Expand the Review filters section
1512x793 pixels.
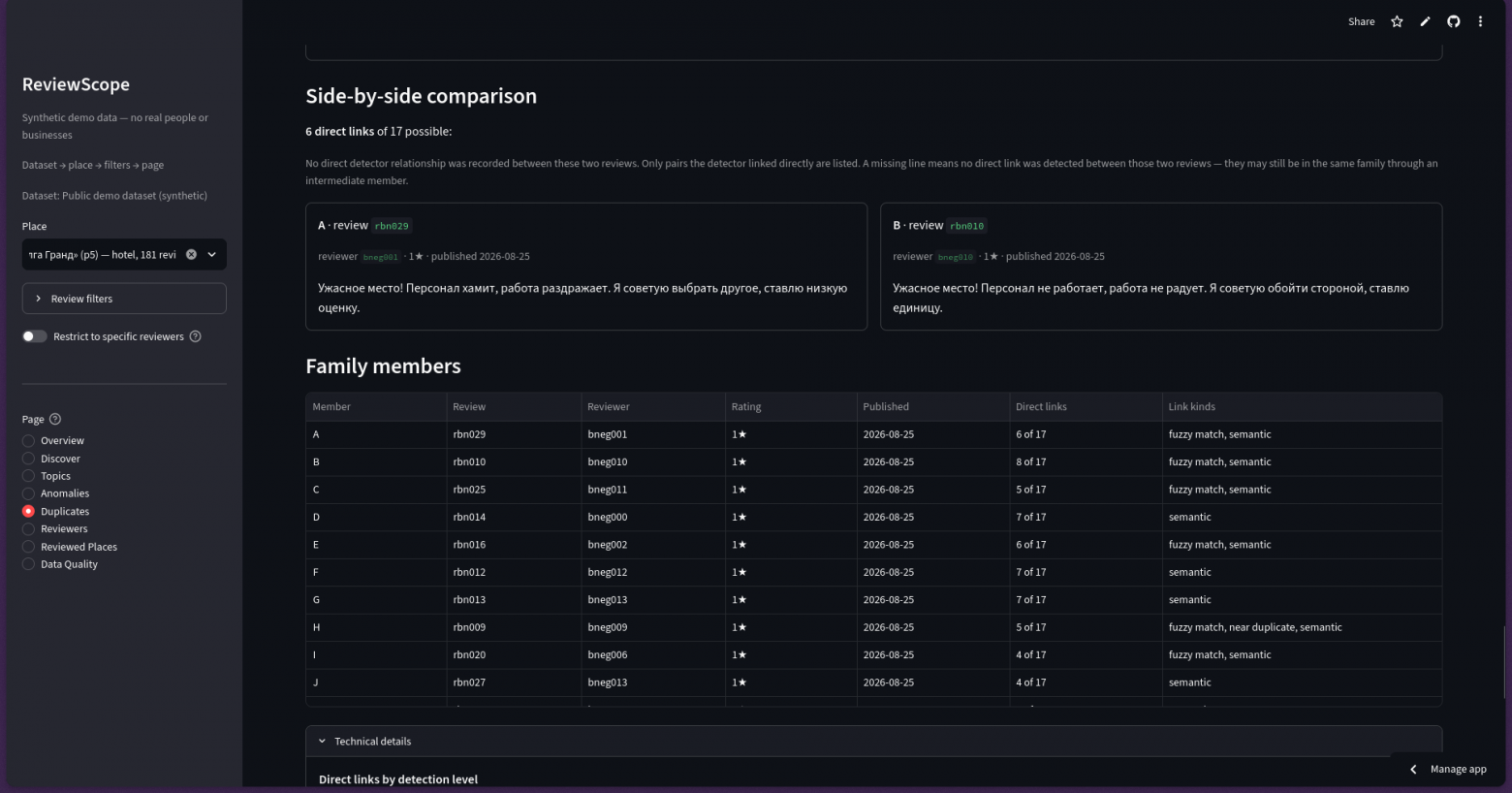tap(124, 299)
